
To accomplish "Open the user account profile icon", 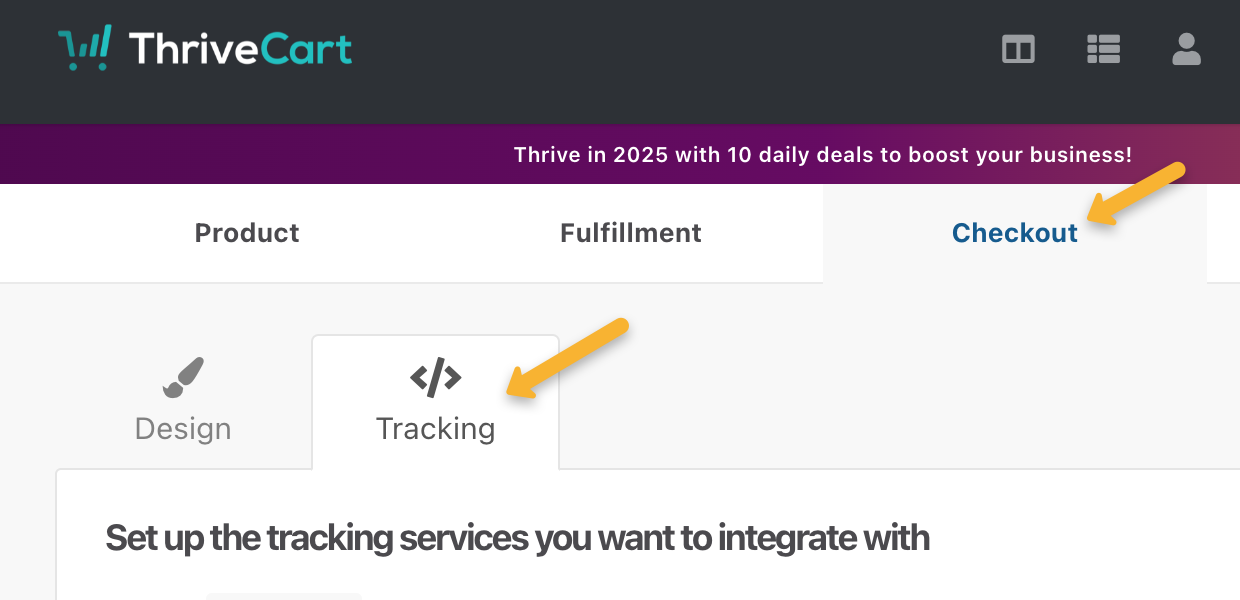I will coord(1186,49).
